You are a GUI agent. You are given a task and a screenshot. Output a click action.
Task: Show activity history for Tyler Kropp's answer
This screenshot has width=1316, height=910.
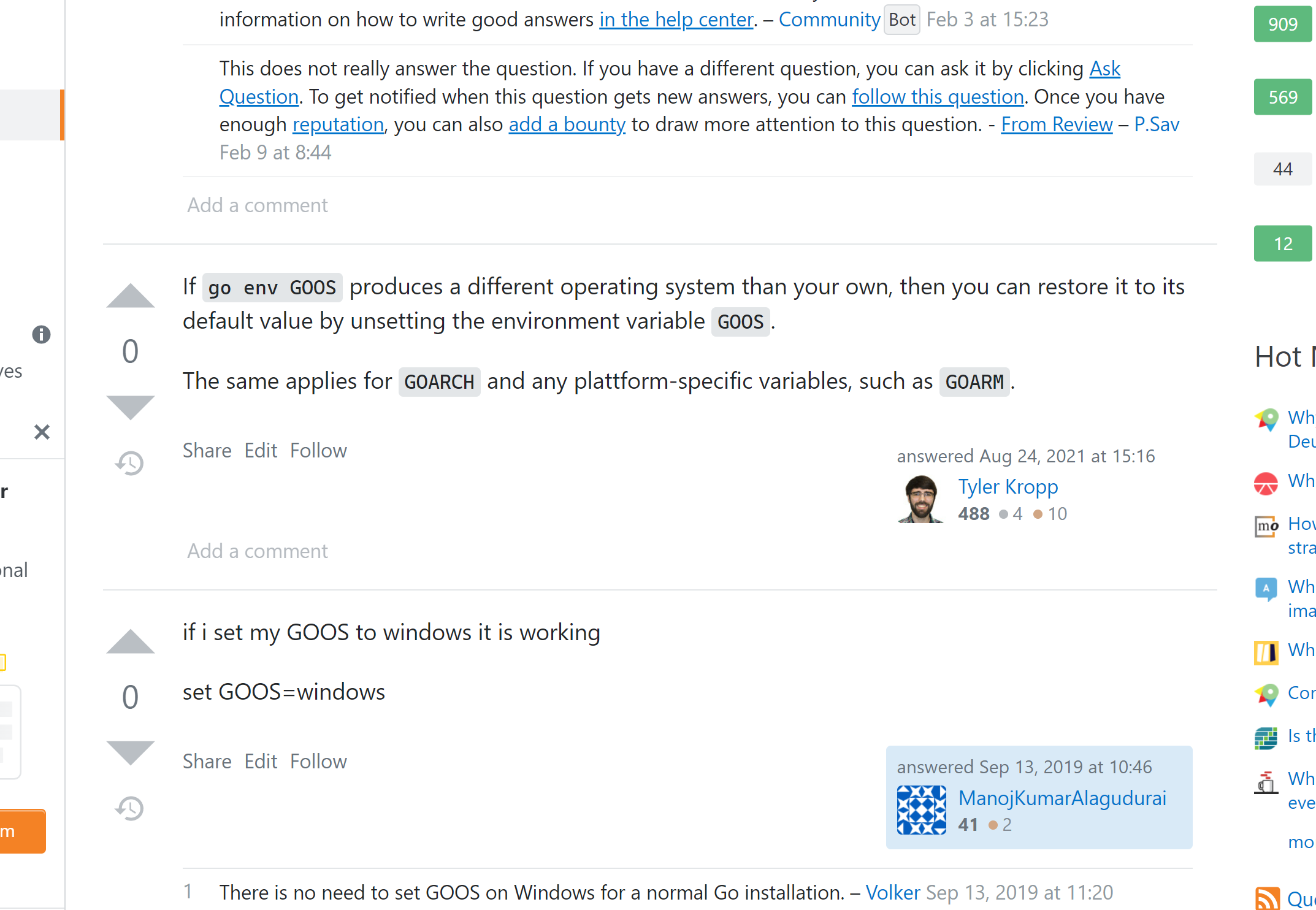129,463
